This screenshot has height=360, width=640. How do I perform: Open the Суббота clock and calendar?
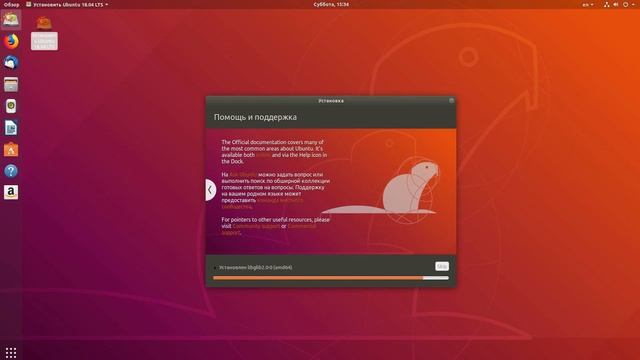tap(331, 4)
